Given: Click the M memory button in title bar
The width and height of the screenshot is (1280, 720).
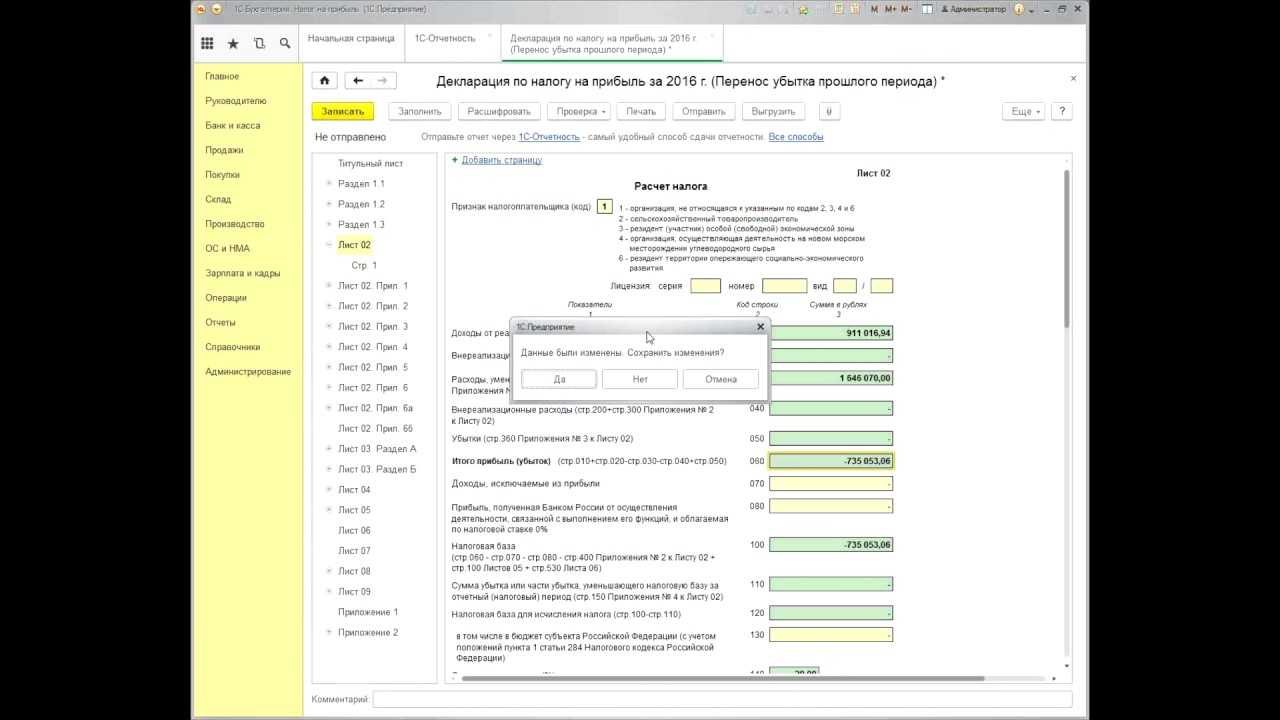Looking at the screenshot, I should pyautogui.click(x=874, y=9).
